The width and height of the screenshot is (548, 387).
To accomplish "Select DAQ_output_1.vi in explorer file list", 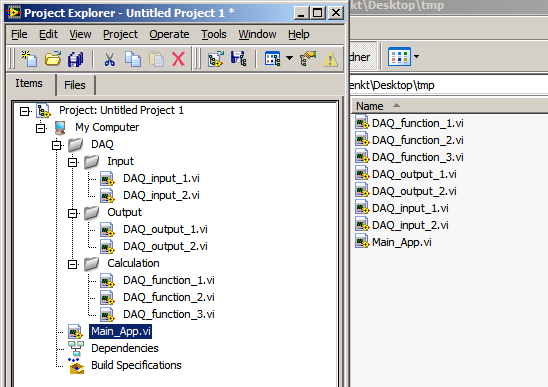I will [414, 174].
